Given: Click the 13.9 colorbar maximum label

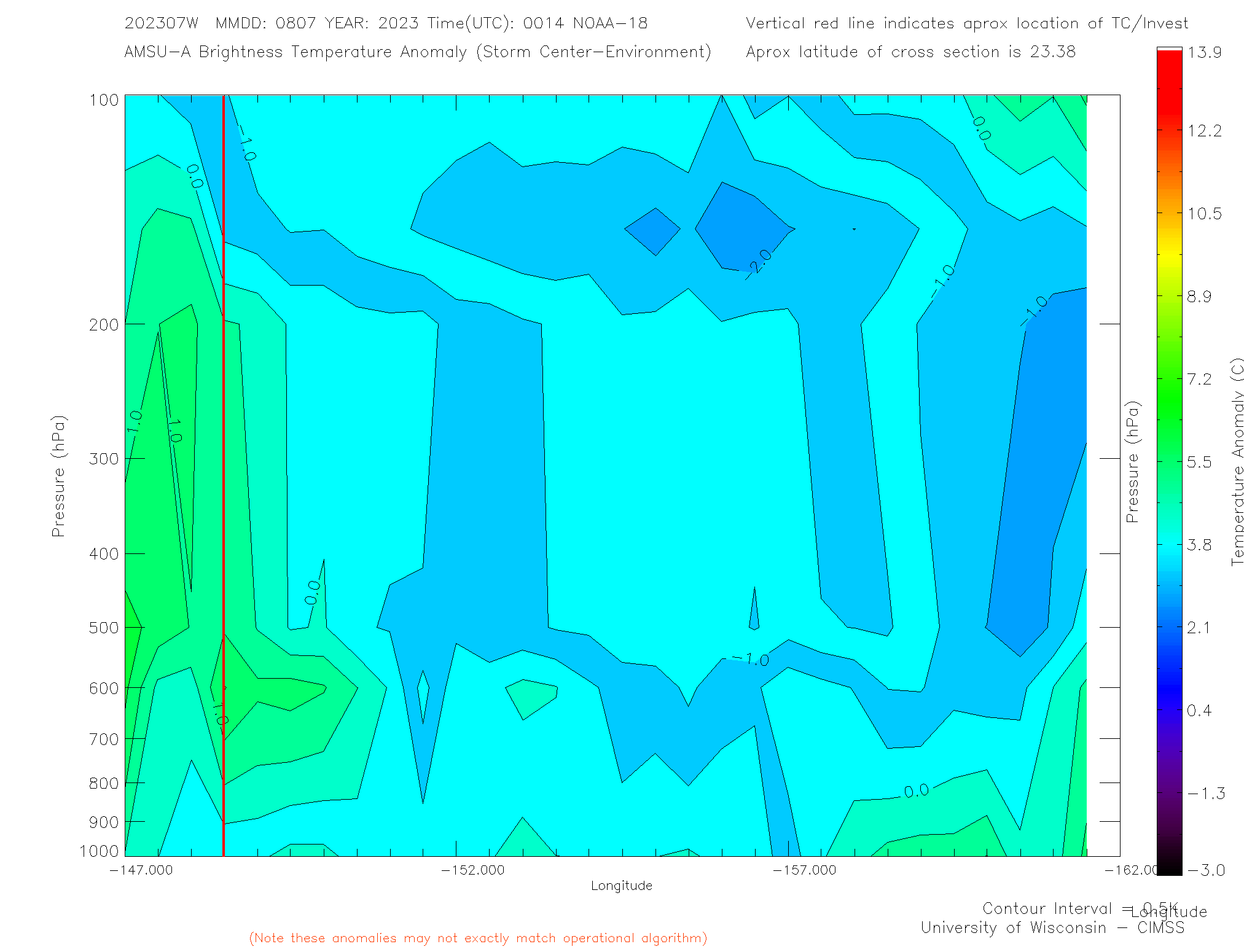Looking at the screenshot, I should pyautogui.click(x=1204, y=52).
